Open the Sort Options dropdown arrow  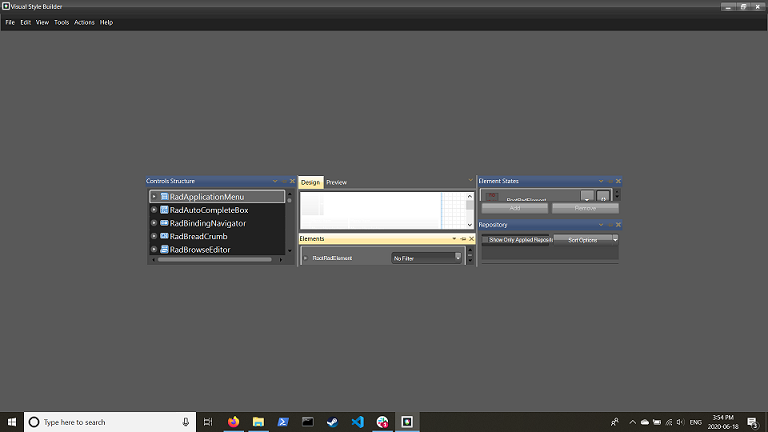pyautogui.click(x=615, y=240)
